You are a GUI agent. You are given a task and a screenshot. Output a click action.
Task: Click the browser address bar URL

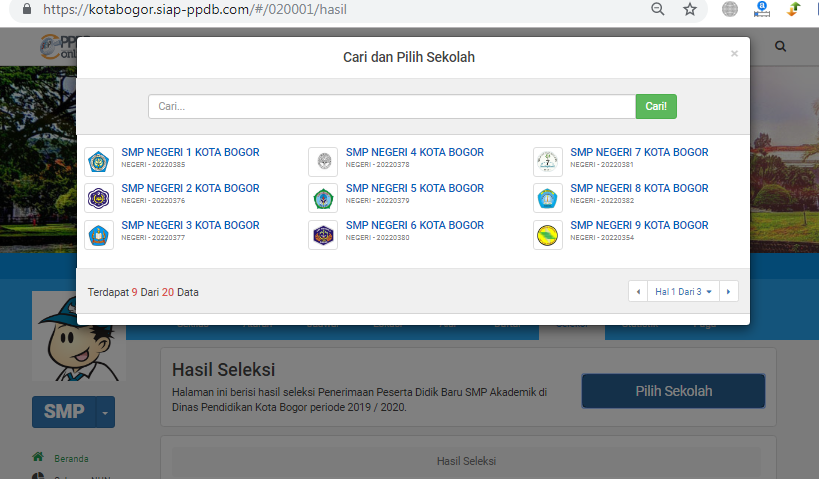(195, 9)
